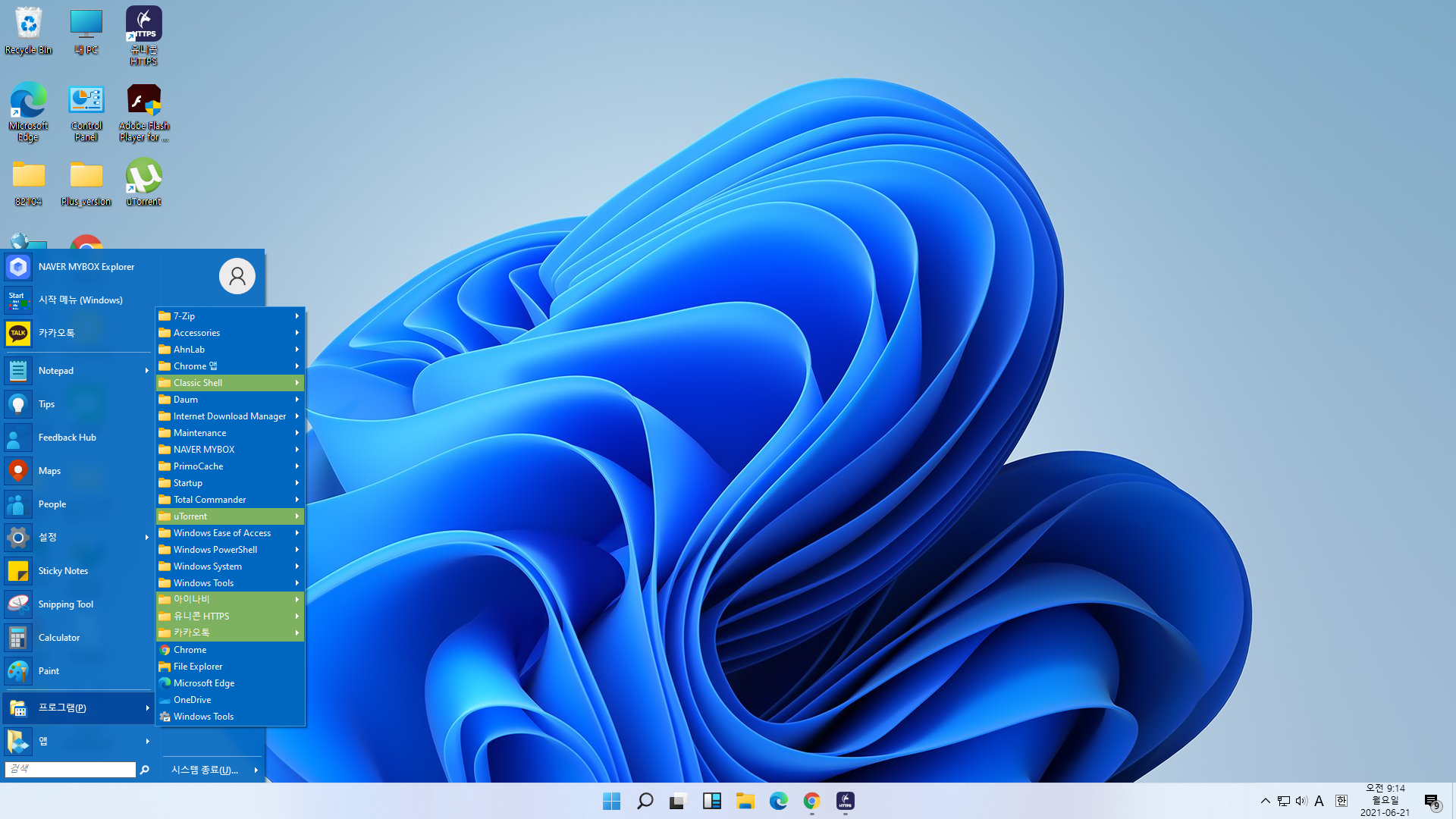Image resolution: width=1456 pixels, height=819 pixels.
Task: Open the Maintenance program folder
Action: point(230,433)
